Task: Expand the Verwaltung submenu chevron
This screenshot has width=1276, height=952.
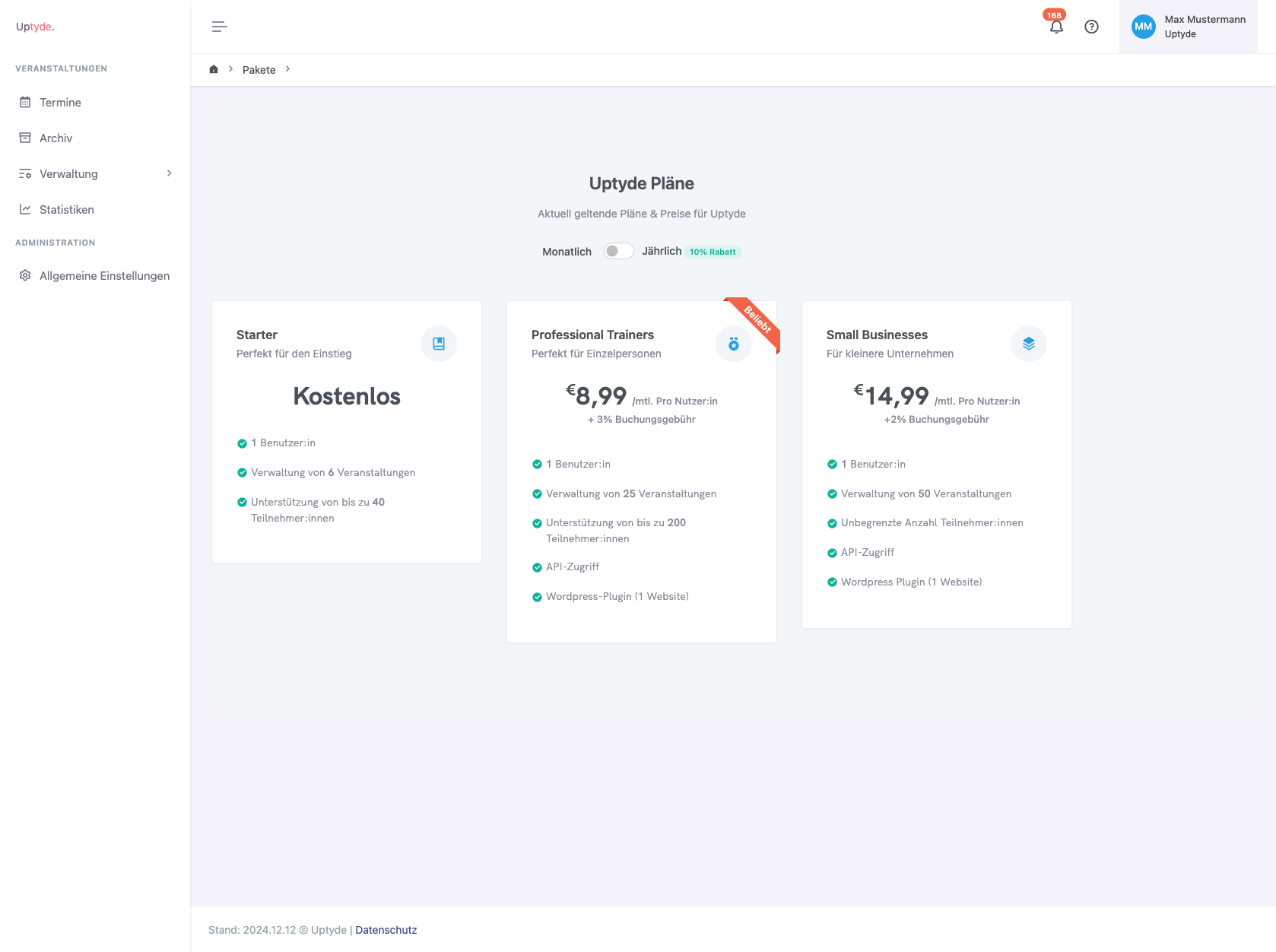Action: (169, 173)
